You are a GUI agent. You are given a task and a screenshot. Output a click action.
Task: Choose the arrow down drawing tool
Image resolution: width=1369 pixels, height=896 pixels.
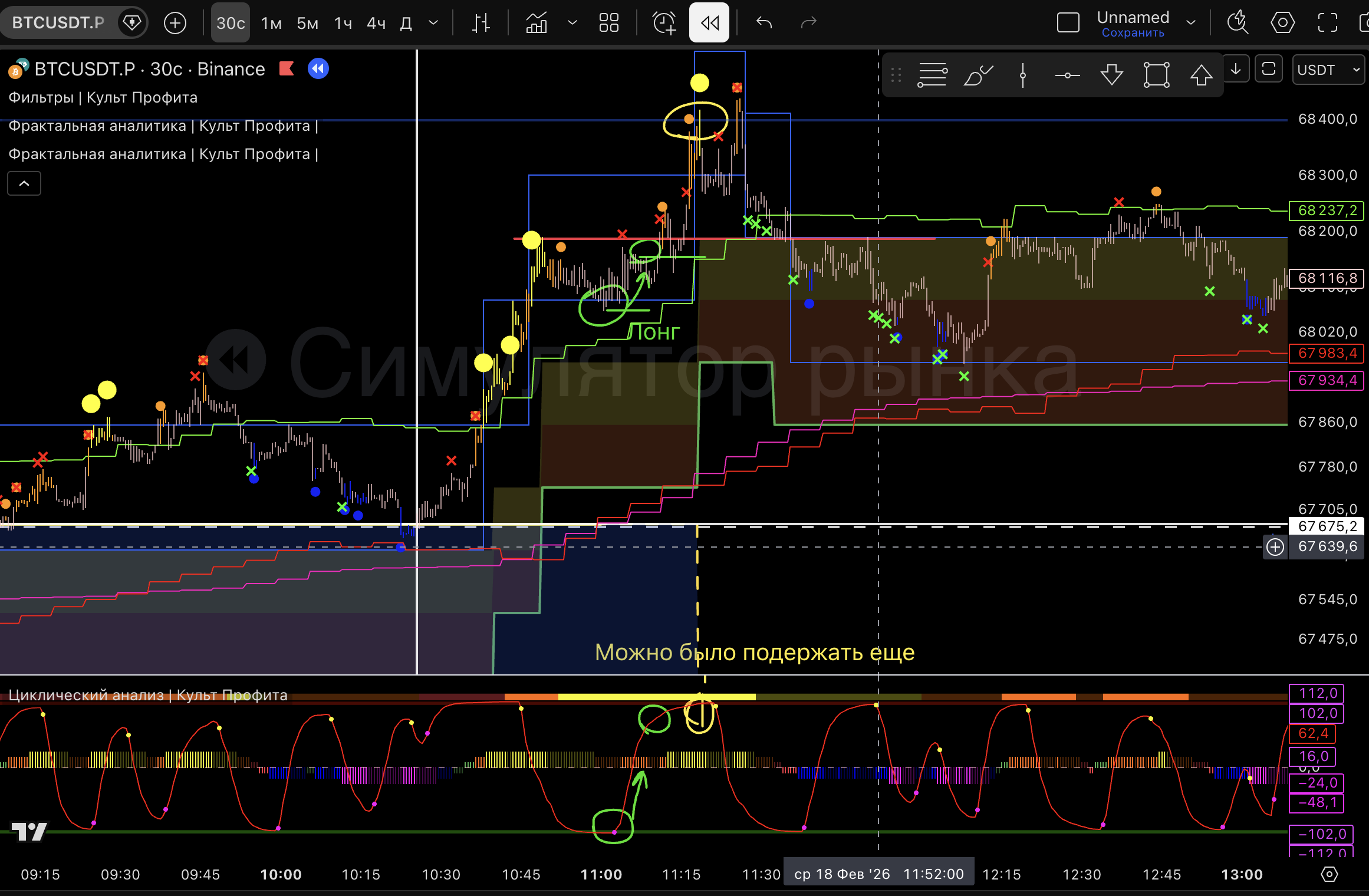tap(1112, 75)
